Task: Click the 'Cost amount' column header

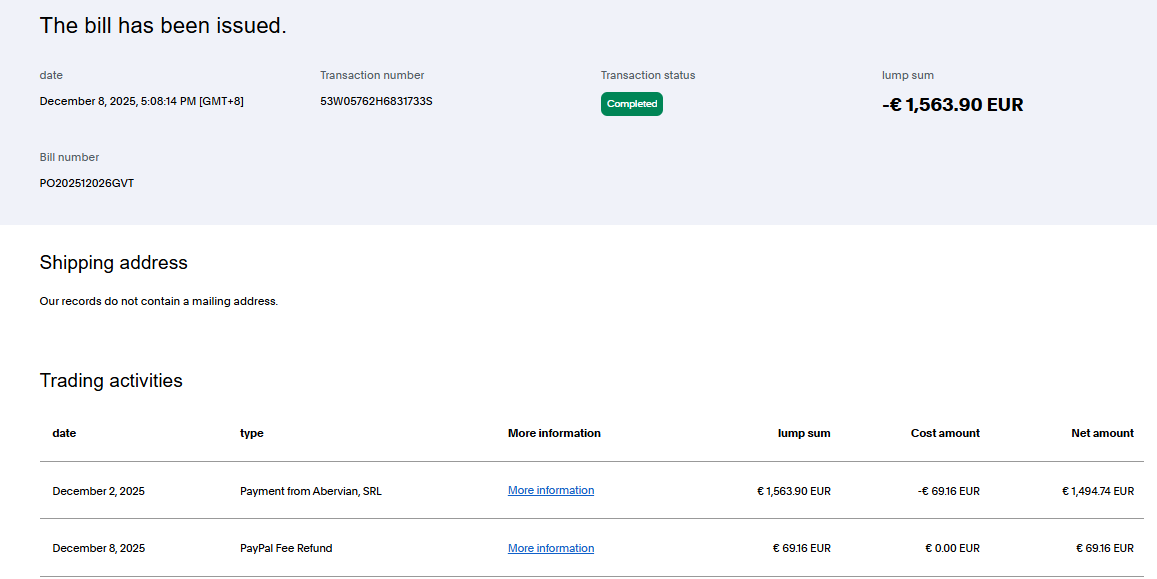Action: (945, 433)
